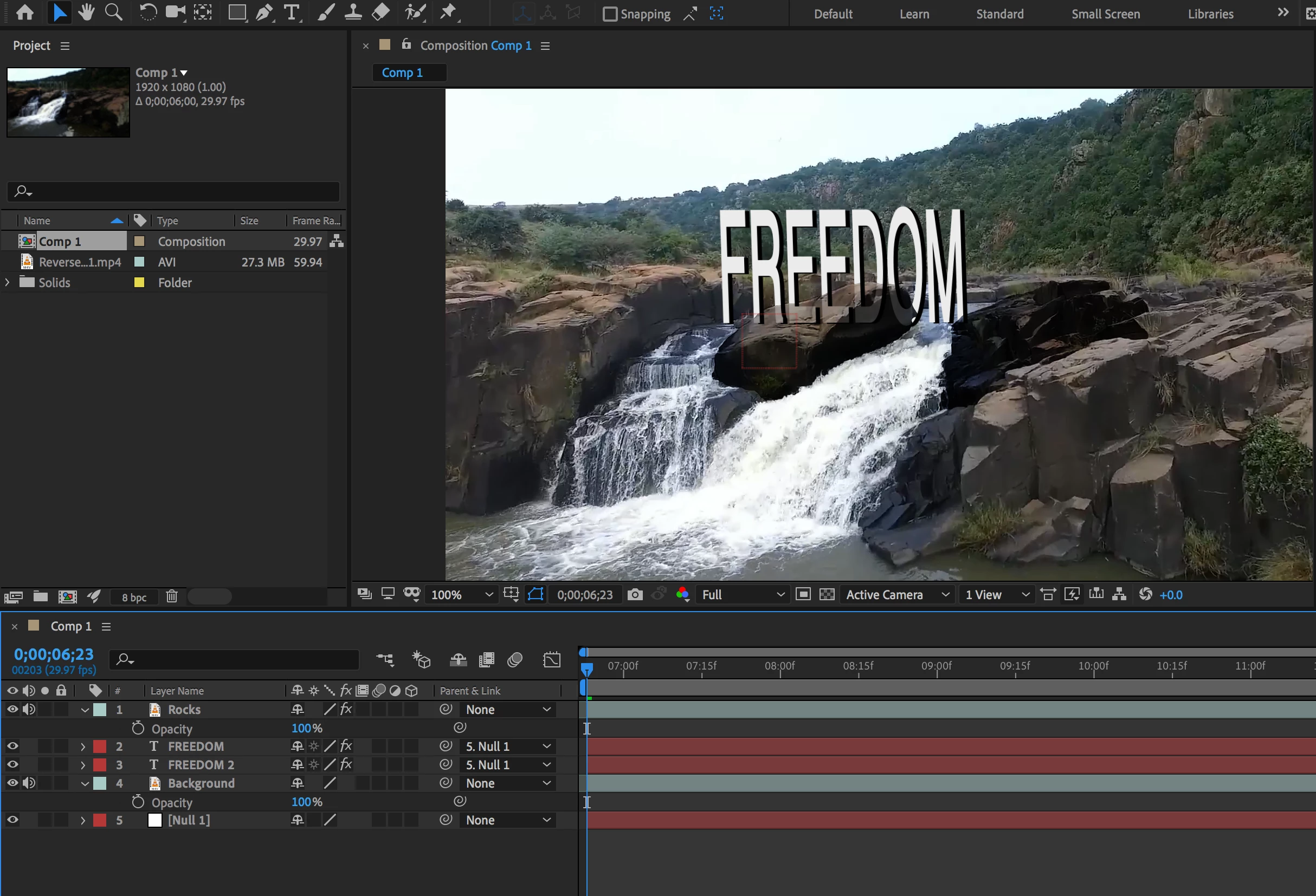Enable the Snapping checkbox

tap(610, 14)
